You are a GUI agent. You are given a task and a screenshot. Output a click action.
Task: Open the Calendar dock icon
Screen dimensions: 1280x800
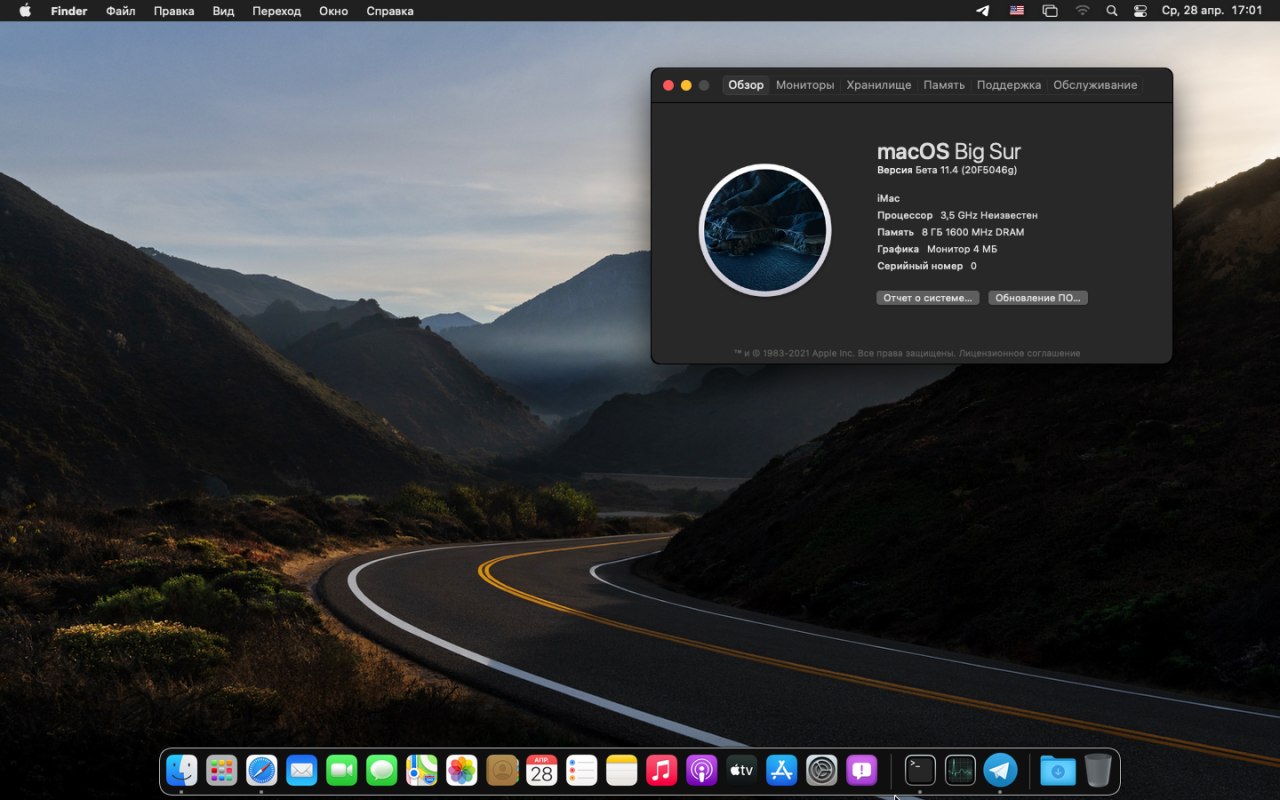(542, 770)
